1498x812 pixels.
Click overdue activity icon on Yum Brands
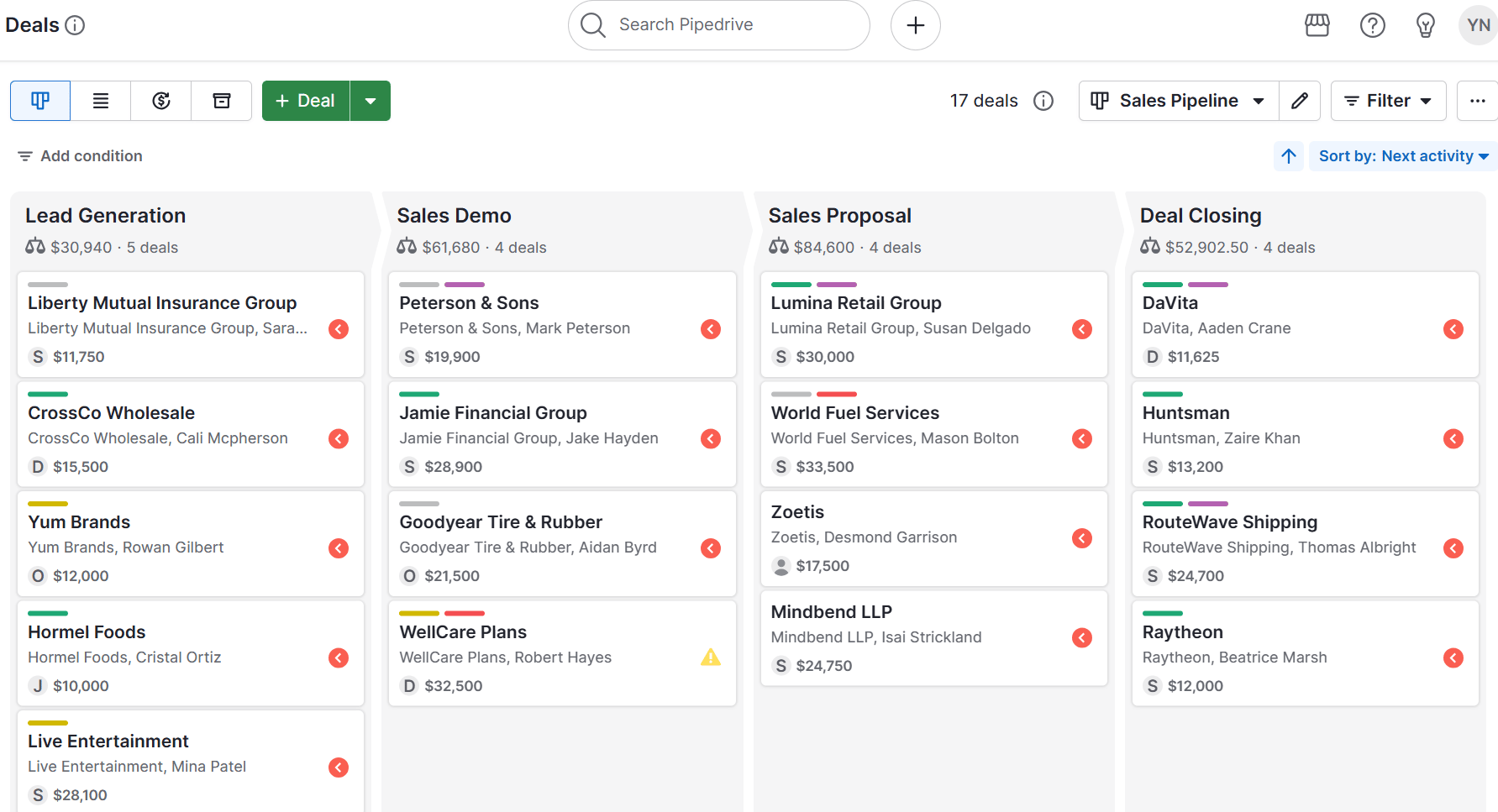[339, 548]
